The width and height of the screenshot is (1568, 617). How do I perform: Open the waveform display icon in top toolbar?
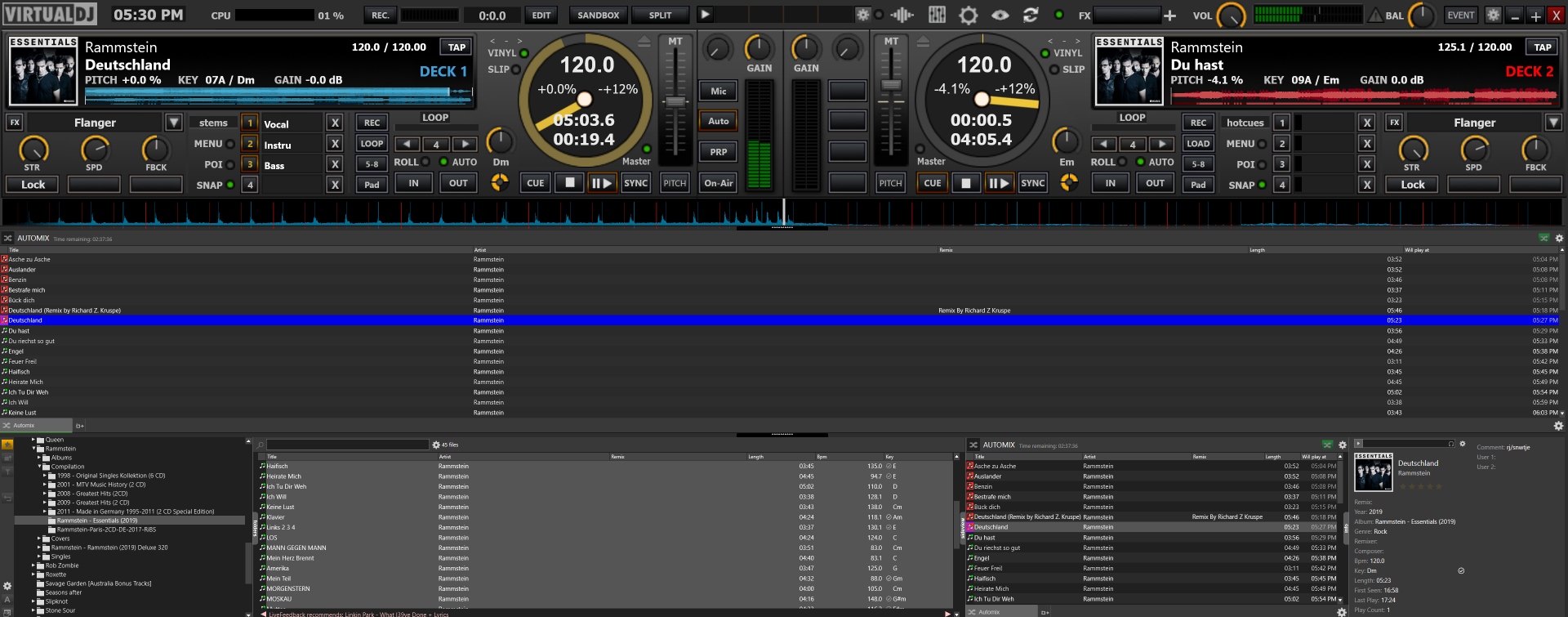pos(902,15)
